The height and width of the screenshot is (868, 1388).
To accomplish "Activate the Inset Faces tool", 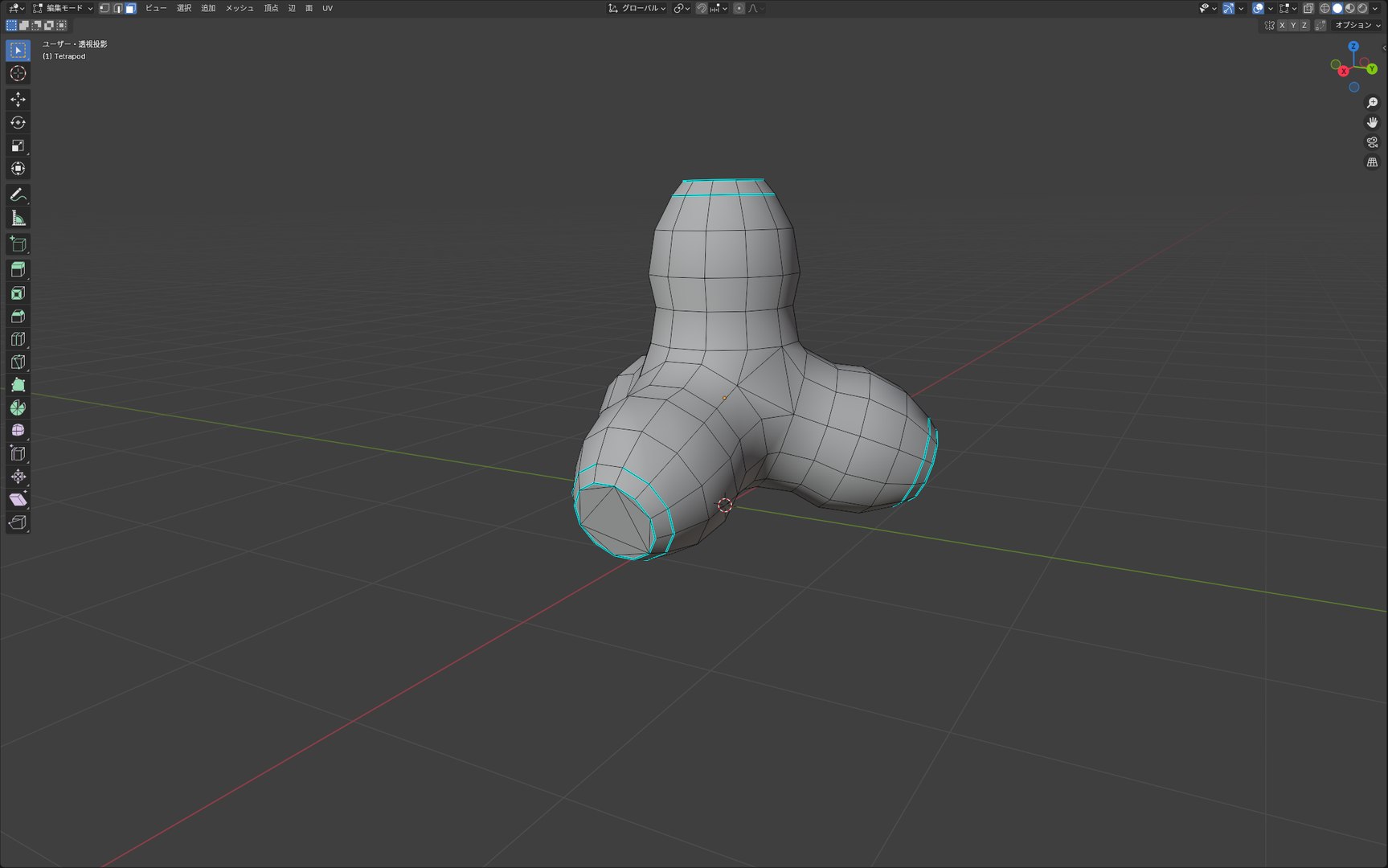I will click(x=18, y=293).
